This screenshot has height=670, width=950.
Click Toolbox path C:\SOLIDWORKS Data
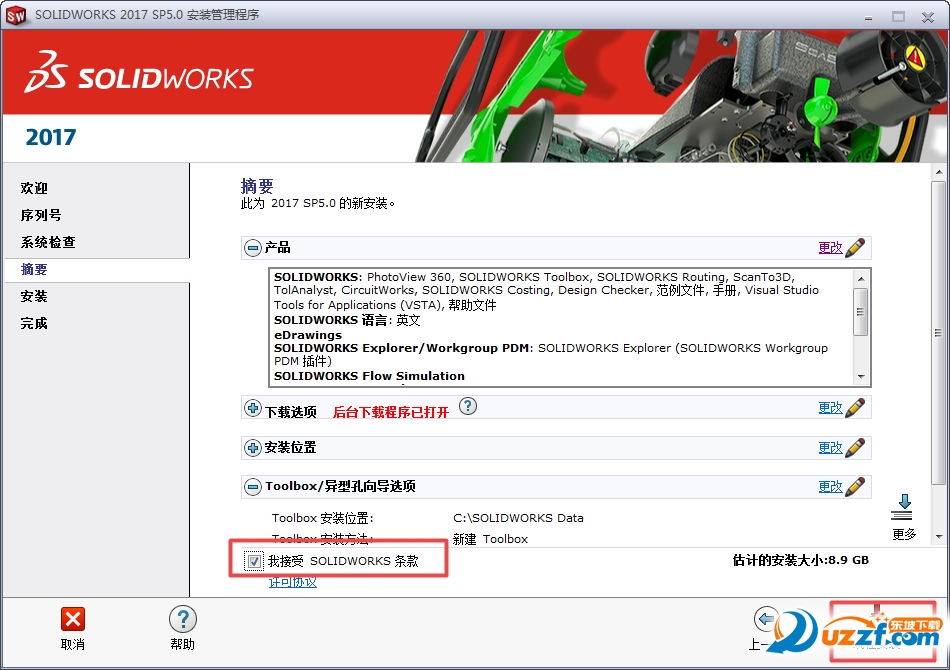(x=518, y=518)
